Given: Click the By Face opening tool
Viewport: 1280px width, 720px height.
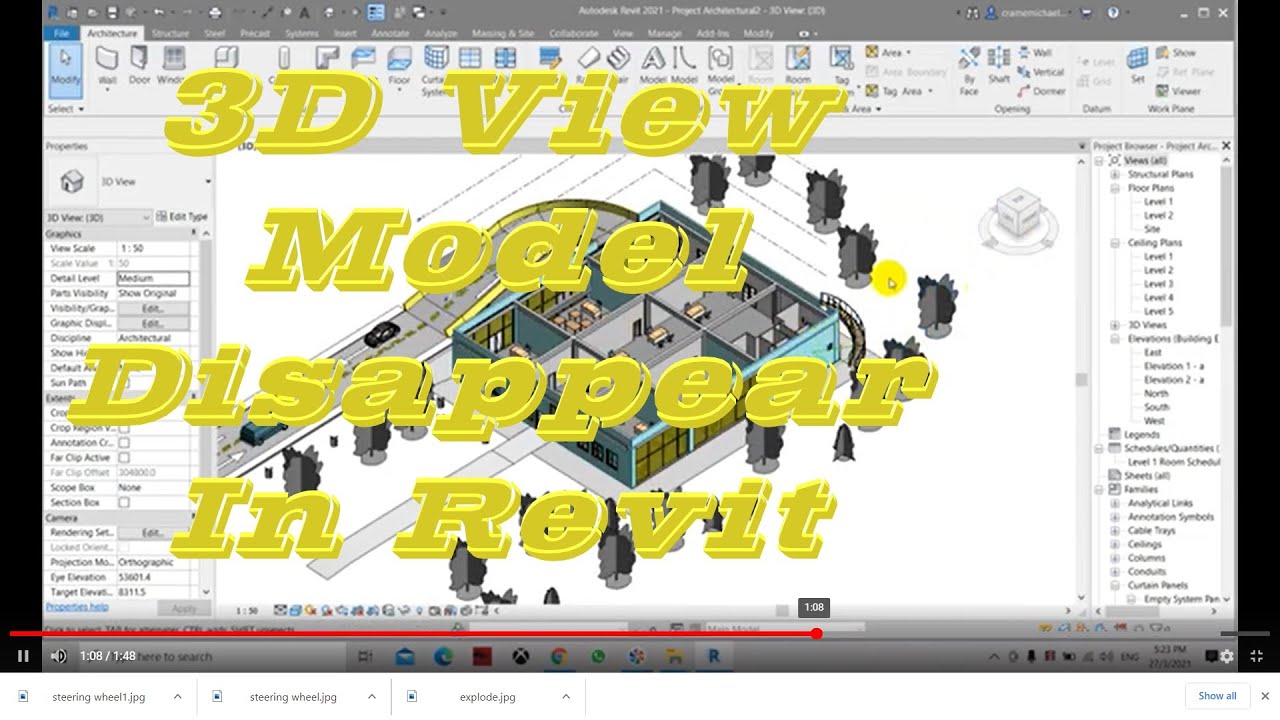Looking at the screenshot, I should [968, 71].
